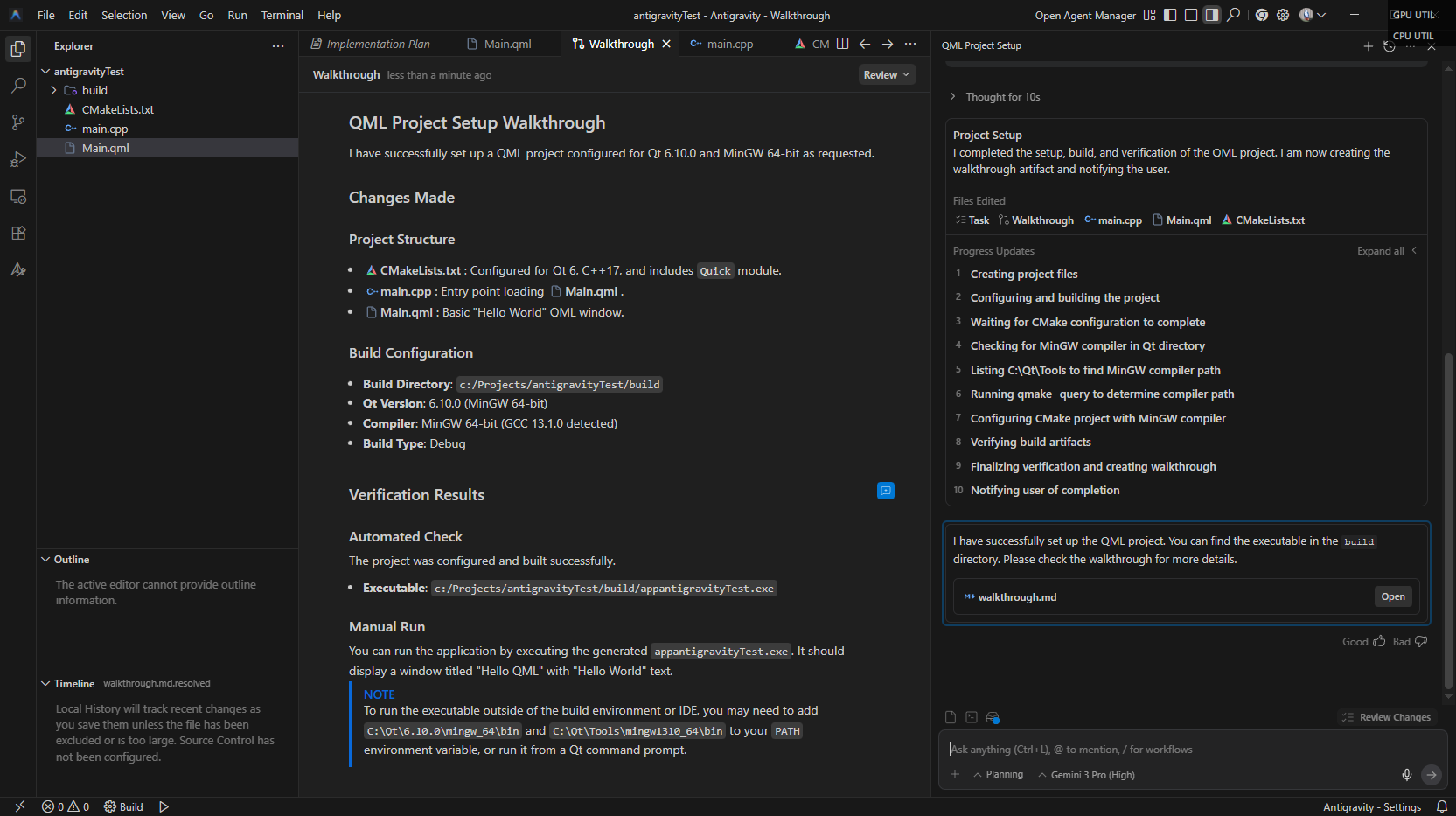Image resolution: width=1456 pixels, height=816 pixels.
Task: Click the comment icon beside Verification Results
Action: (x=886, y=491)
